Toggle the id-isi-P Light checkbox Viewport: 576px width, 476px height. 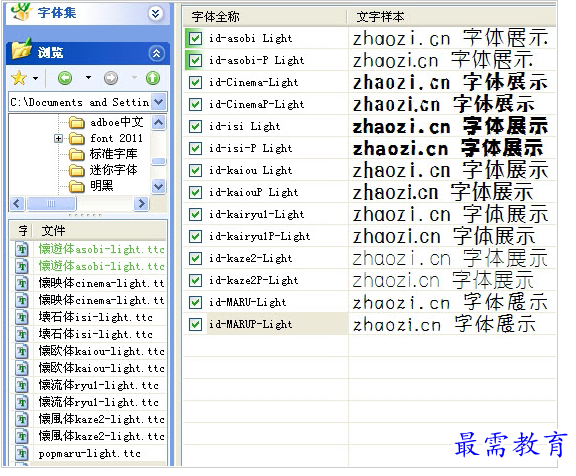pos(195,148)
